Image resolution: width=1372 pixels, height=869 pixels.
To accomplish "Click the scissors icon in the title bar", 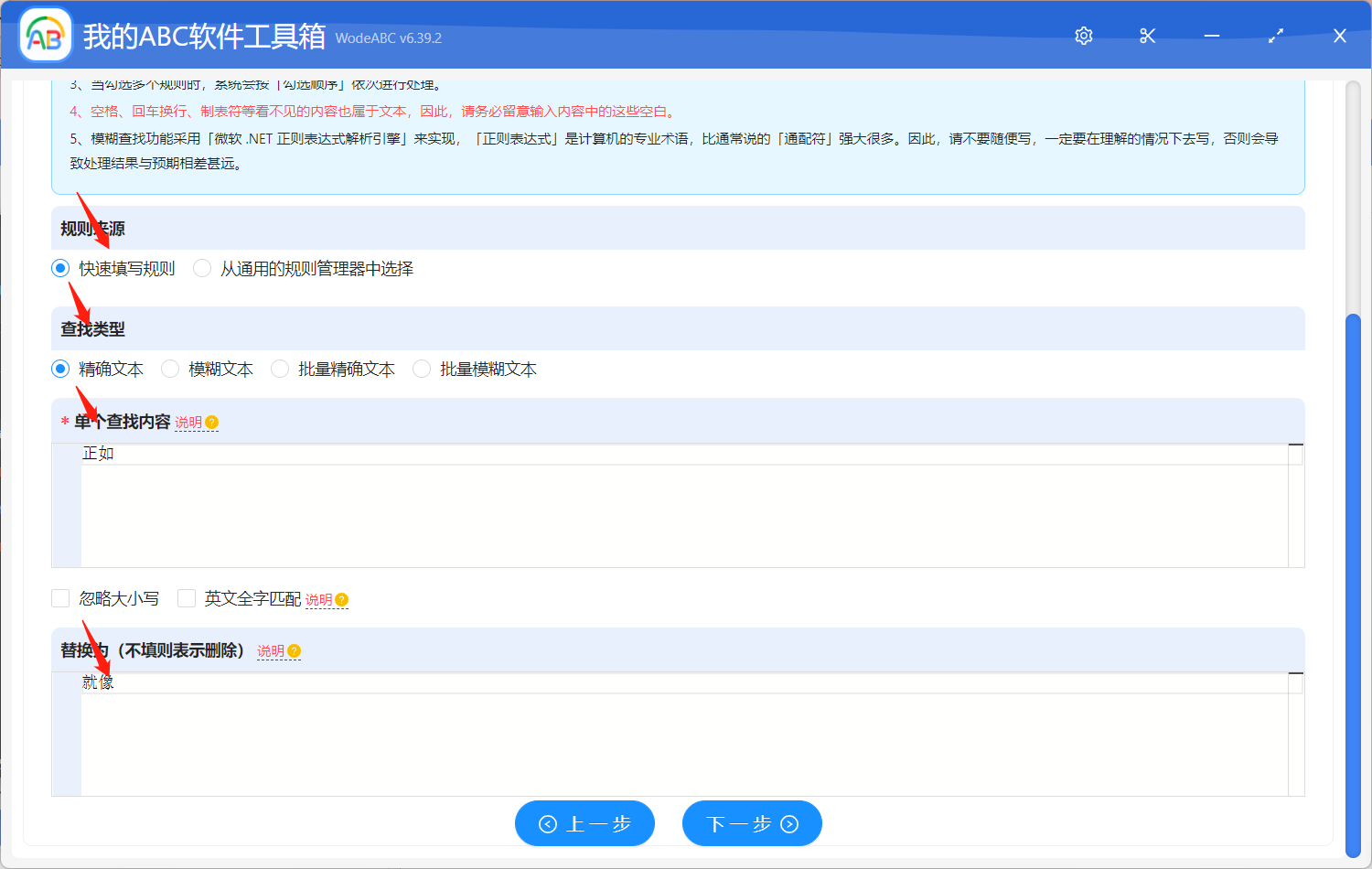I will [1147, 36].
